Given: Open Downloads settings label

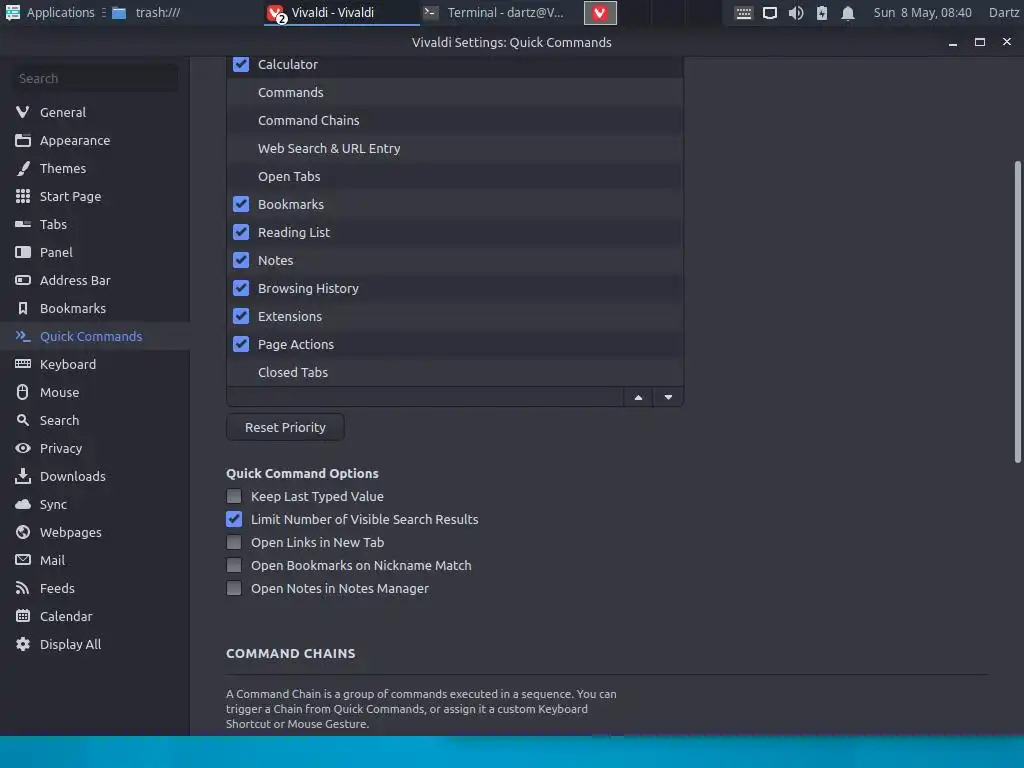Looking at the screenshot, I should pyautogui.click(x=72, y=476).
